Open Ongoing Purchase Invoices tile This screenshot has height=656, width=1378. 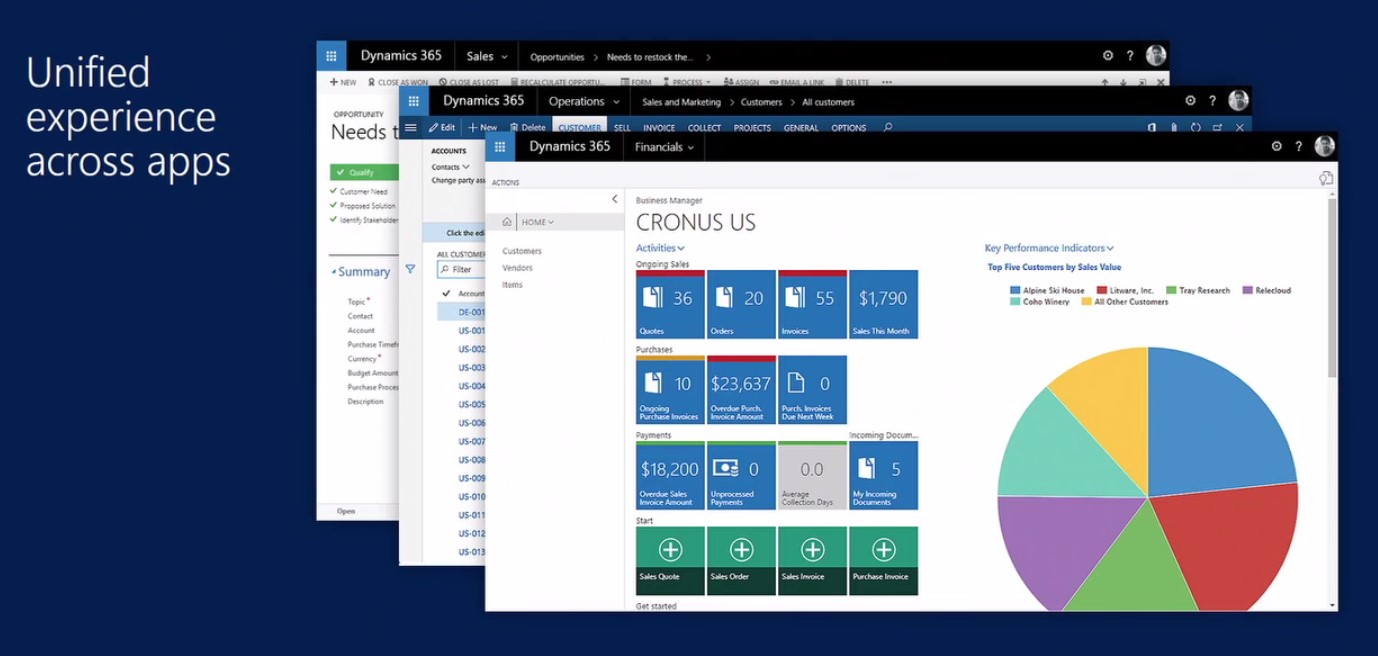pyautogui.click(x=670, y=390)
